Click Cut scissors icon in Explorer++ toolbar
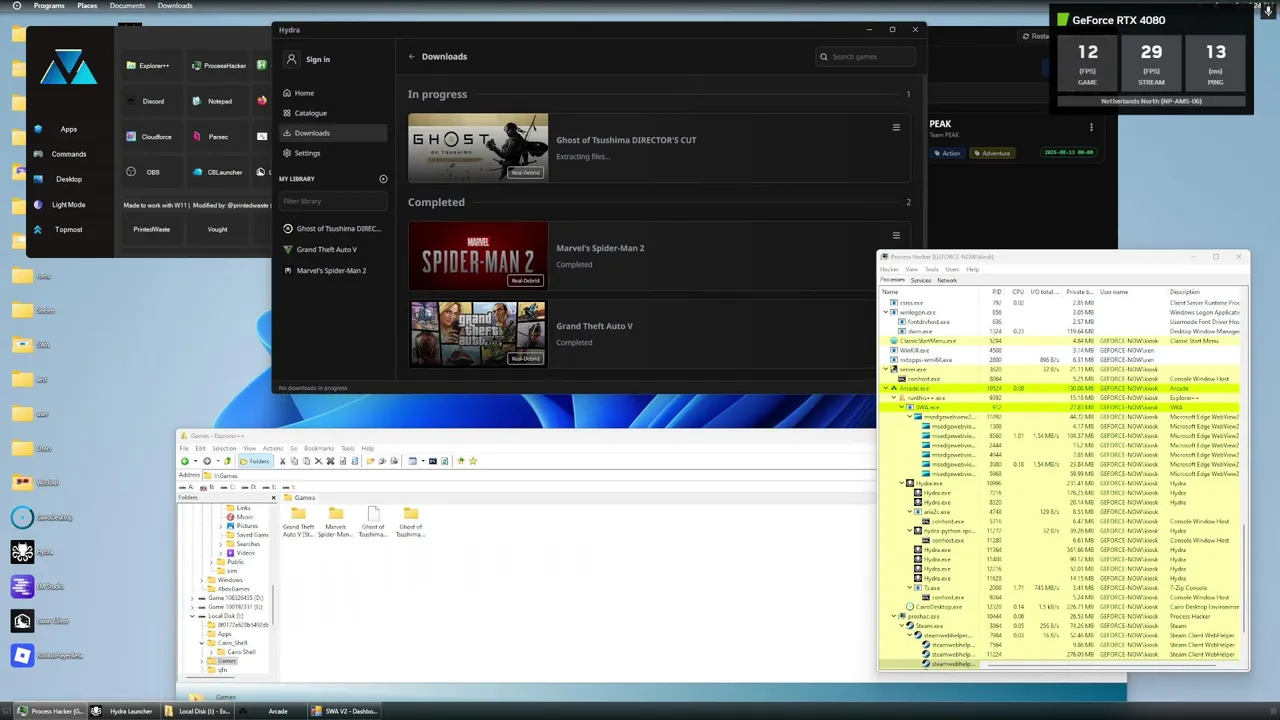Image resolution: width=1280 pixels, height=720 pixels. pos(283,461)
